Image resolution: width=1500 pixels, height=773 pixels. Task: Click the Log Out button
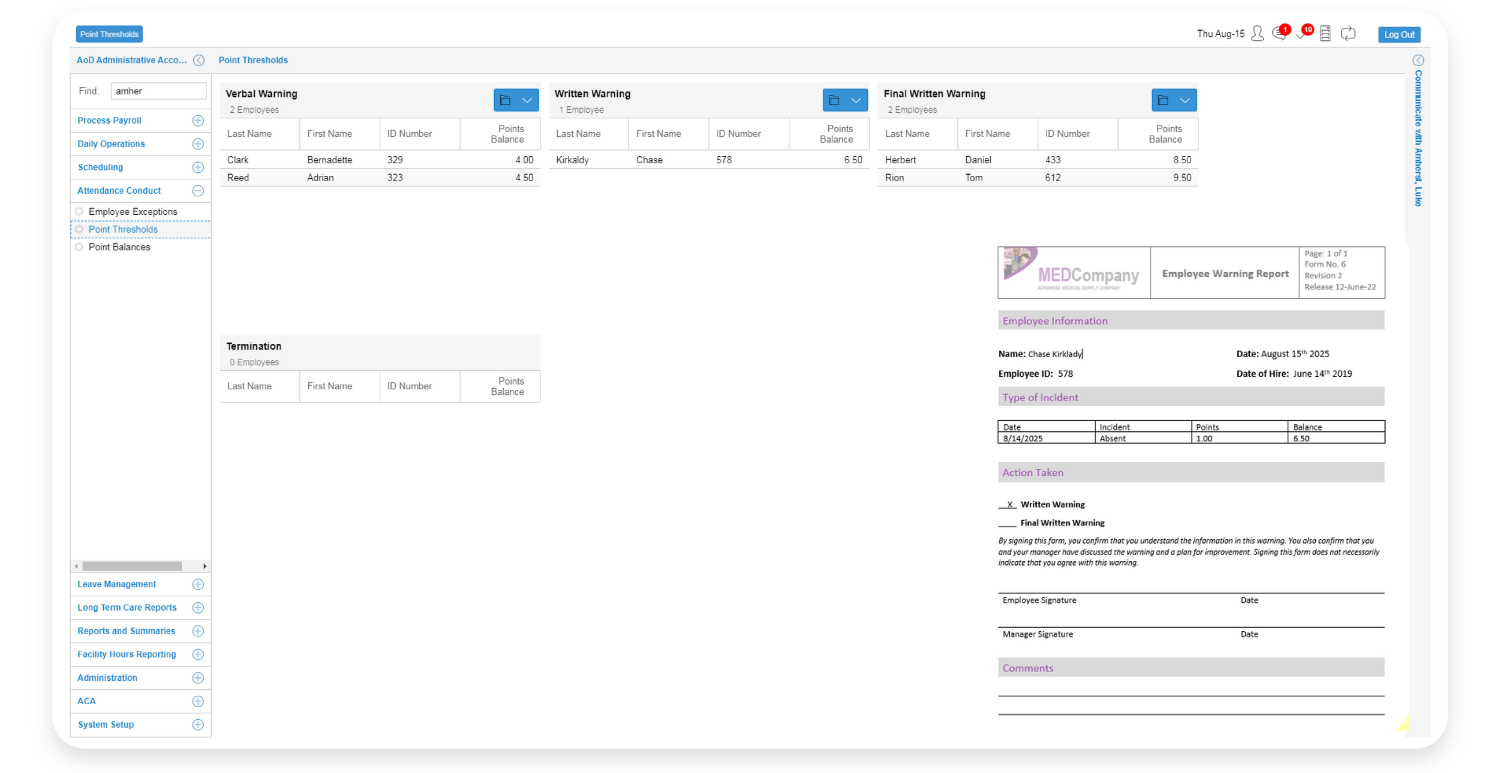[x=1398, y=33]
